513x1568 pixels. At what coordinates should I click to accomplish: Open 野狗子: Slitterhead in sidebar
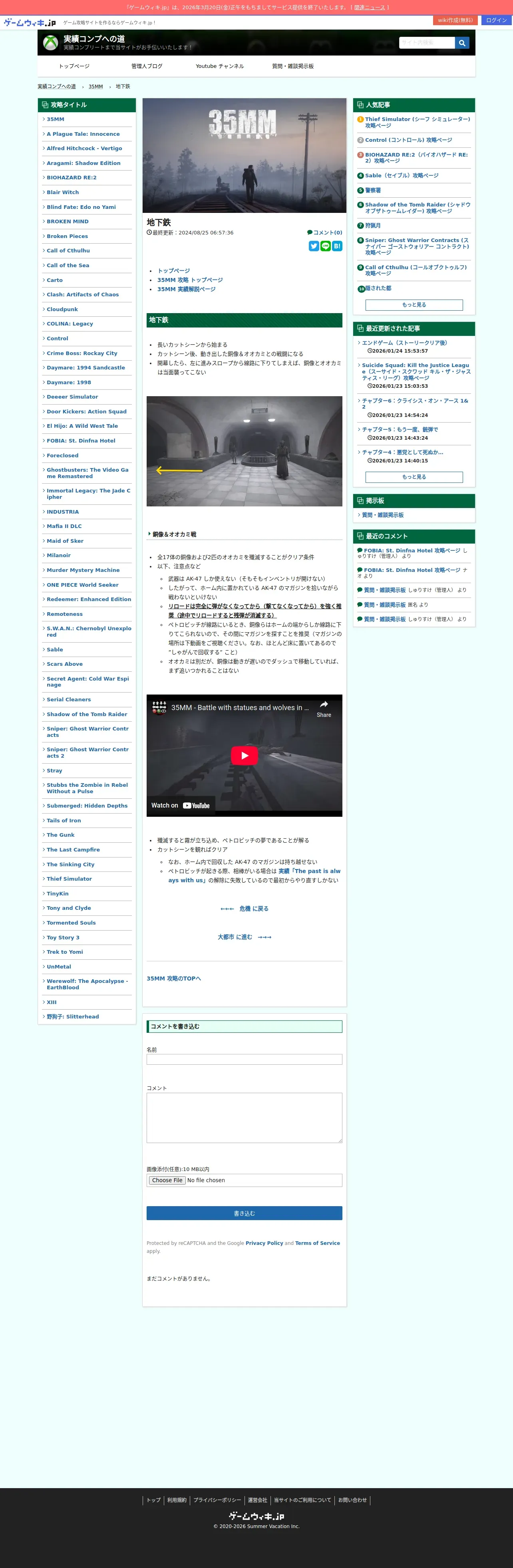(72, 1016)
